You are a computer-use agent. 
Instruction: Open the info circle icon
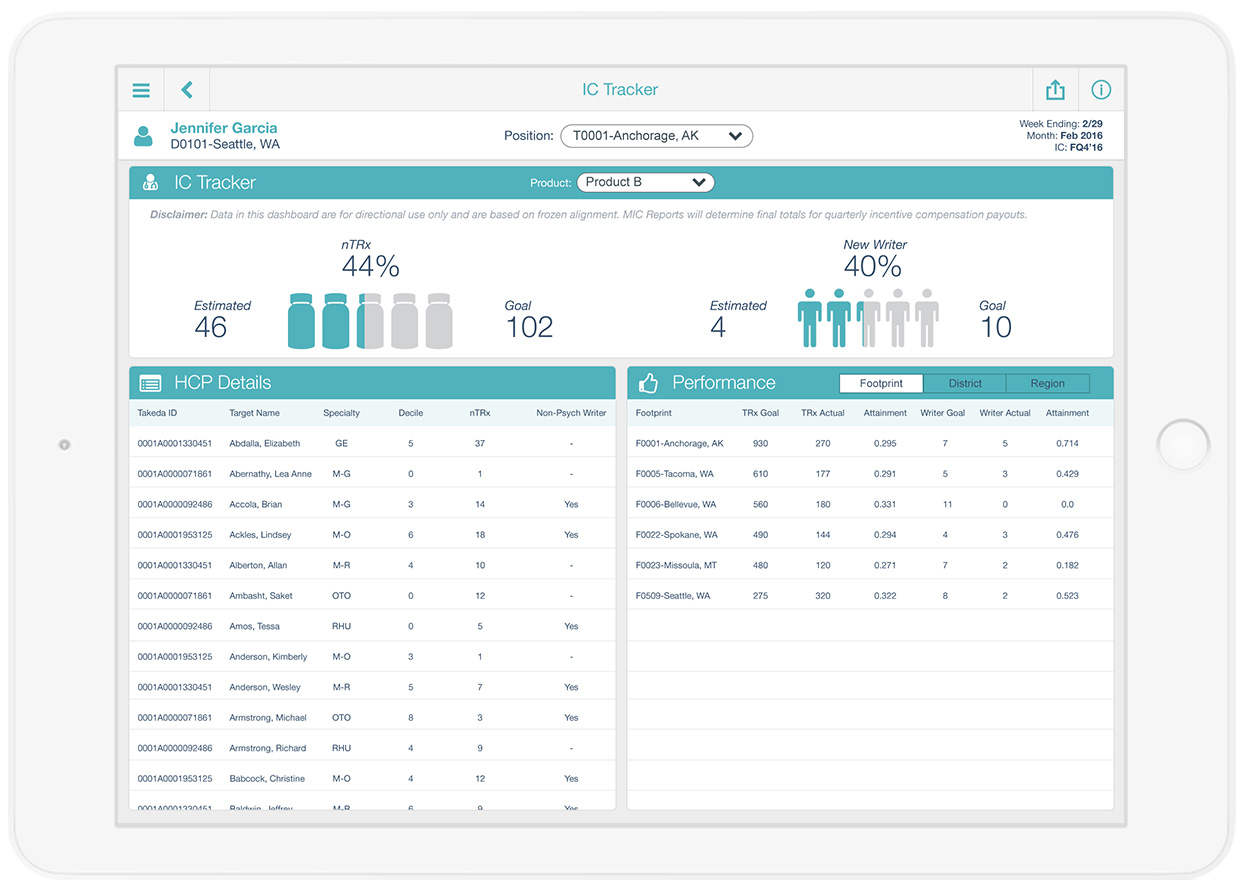[x=1101, y=90]
